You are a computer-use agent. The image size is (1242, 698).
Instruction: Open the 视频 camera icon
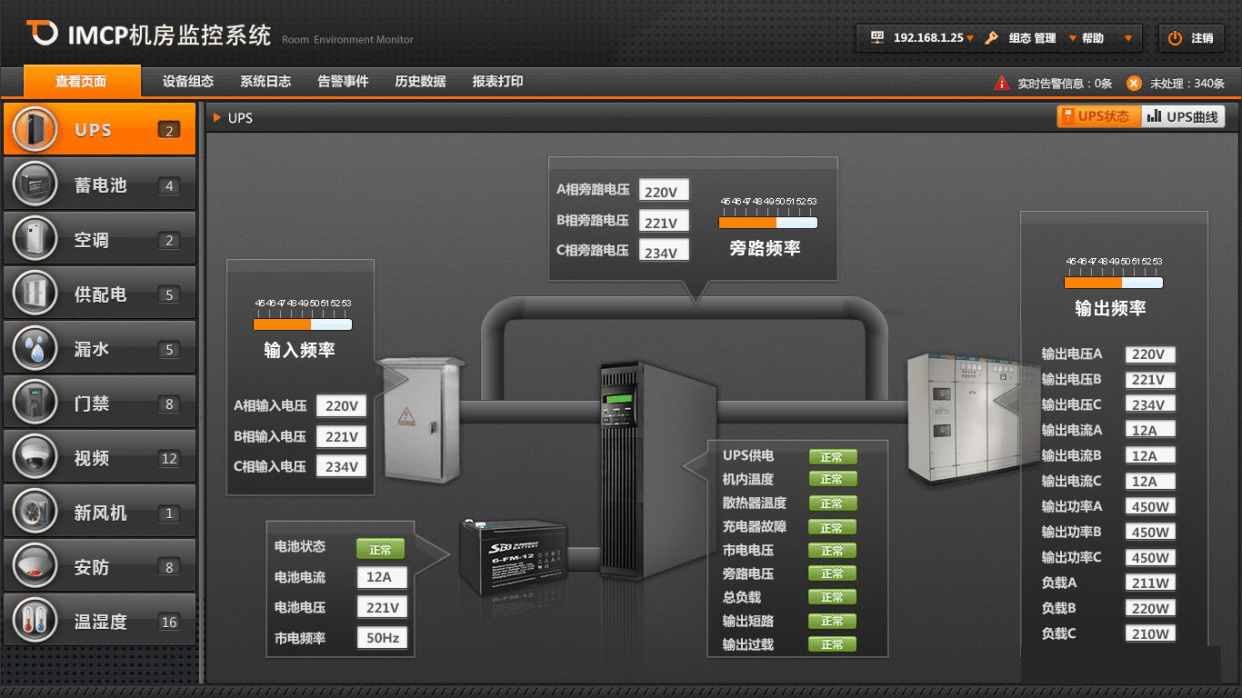[x=35, y=458]
